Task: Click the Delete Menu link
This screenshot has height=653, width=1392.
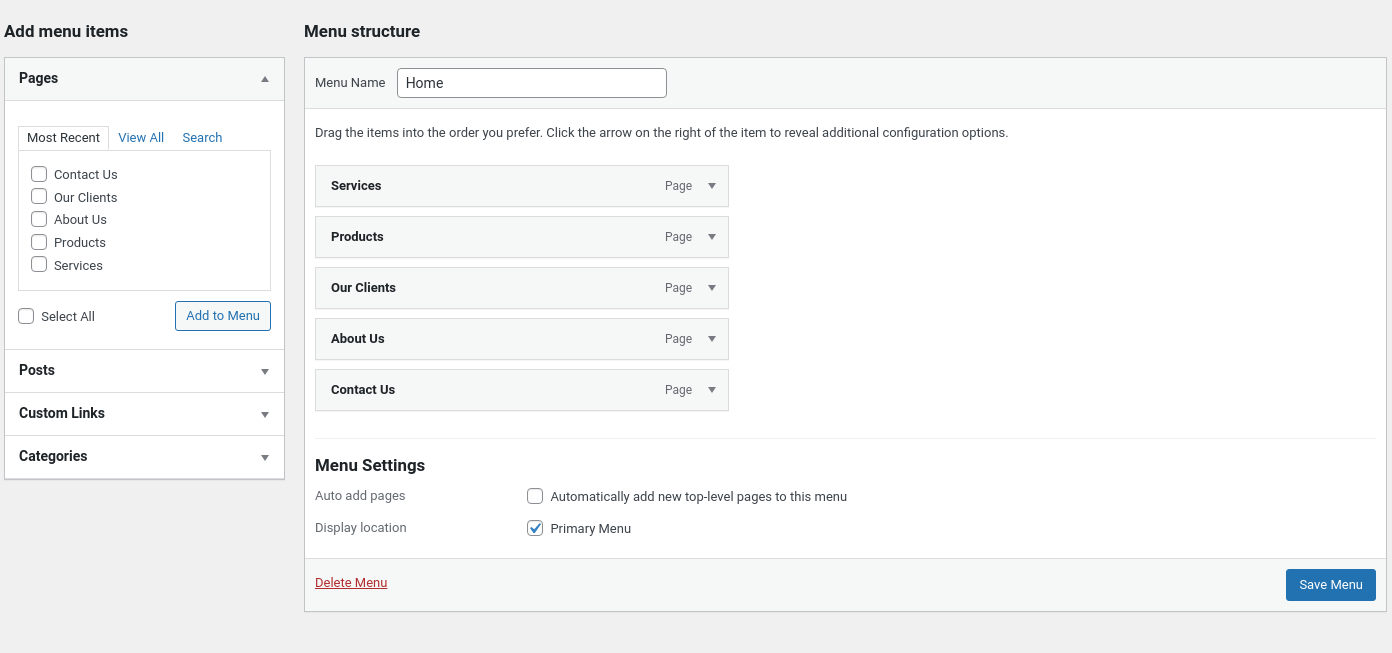Action: point(351,583)
